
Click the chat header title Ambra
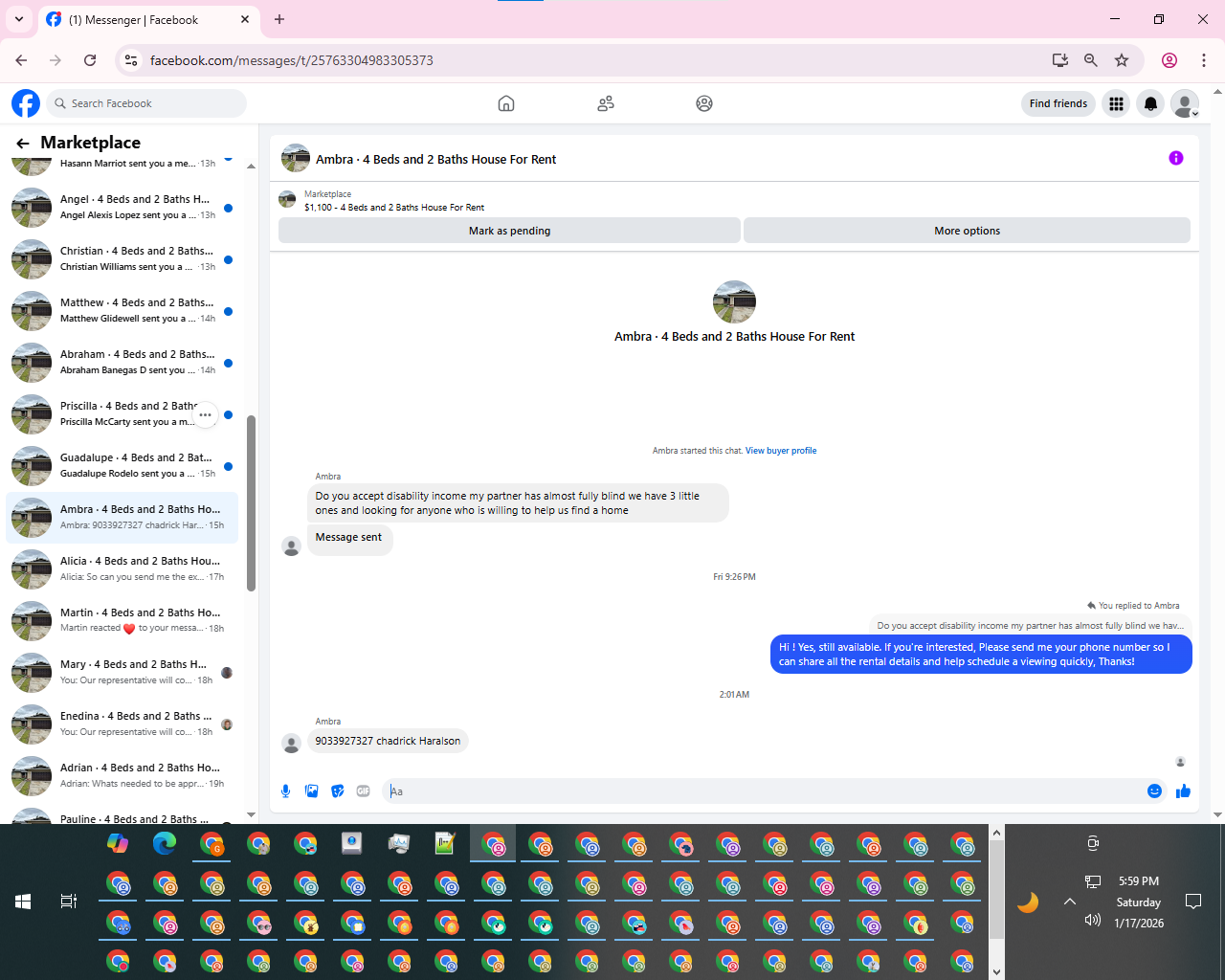pos(435,160)
